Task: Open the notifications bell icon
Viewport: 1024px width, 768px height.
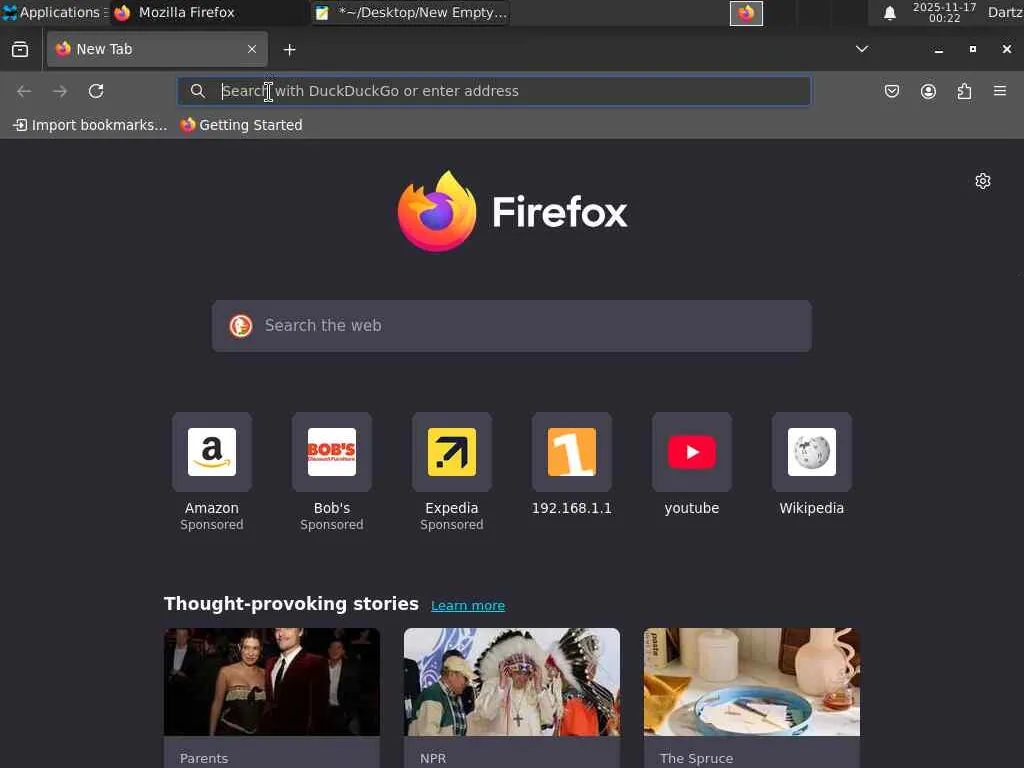Action: point(889,13)
